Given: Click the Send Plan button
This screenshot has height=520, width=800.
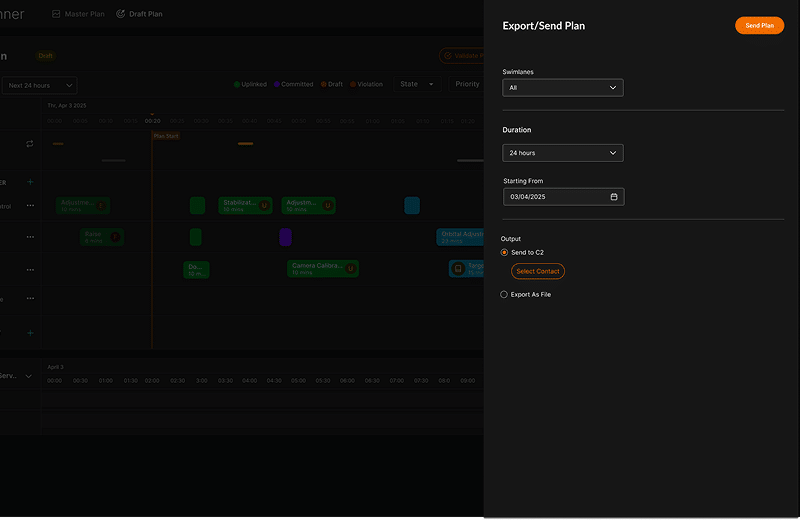Looking at the screenshot, I should coord(759,26).
